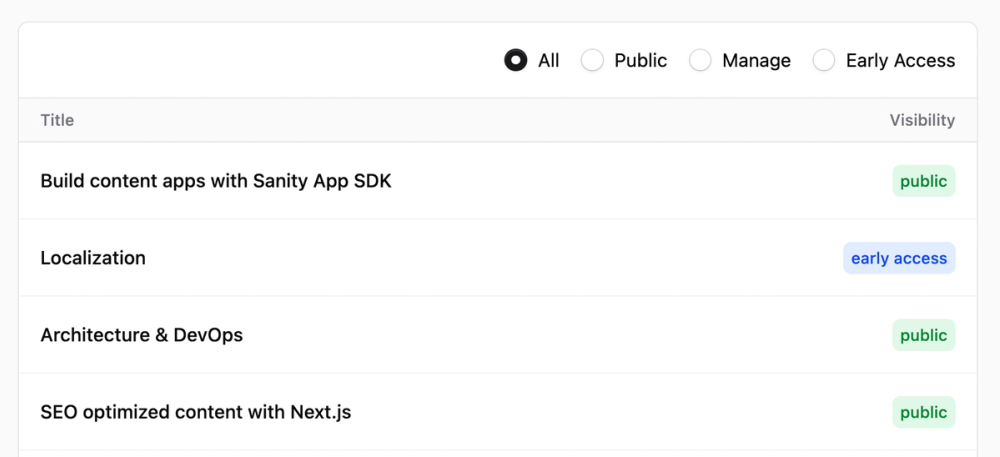Screen dimensions: 1000x457
Task: Click the blank middle of the Localization row
Action: click(x=490, y=258)
